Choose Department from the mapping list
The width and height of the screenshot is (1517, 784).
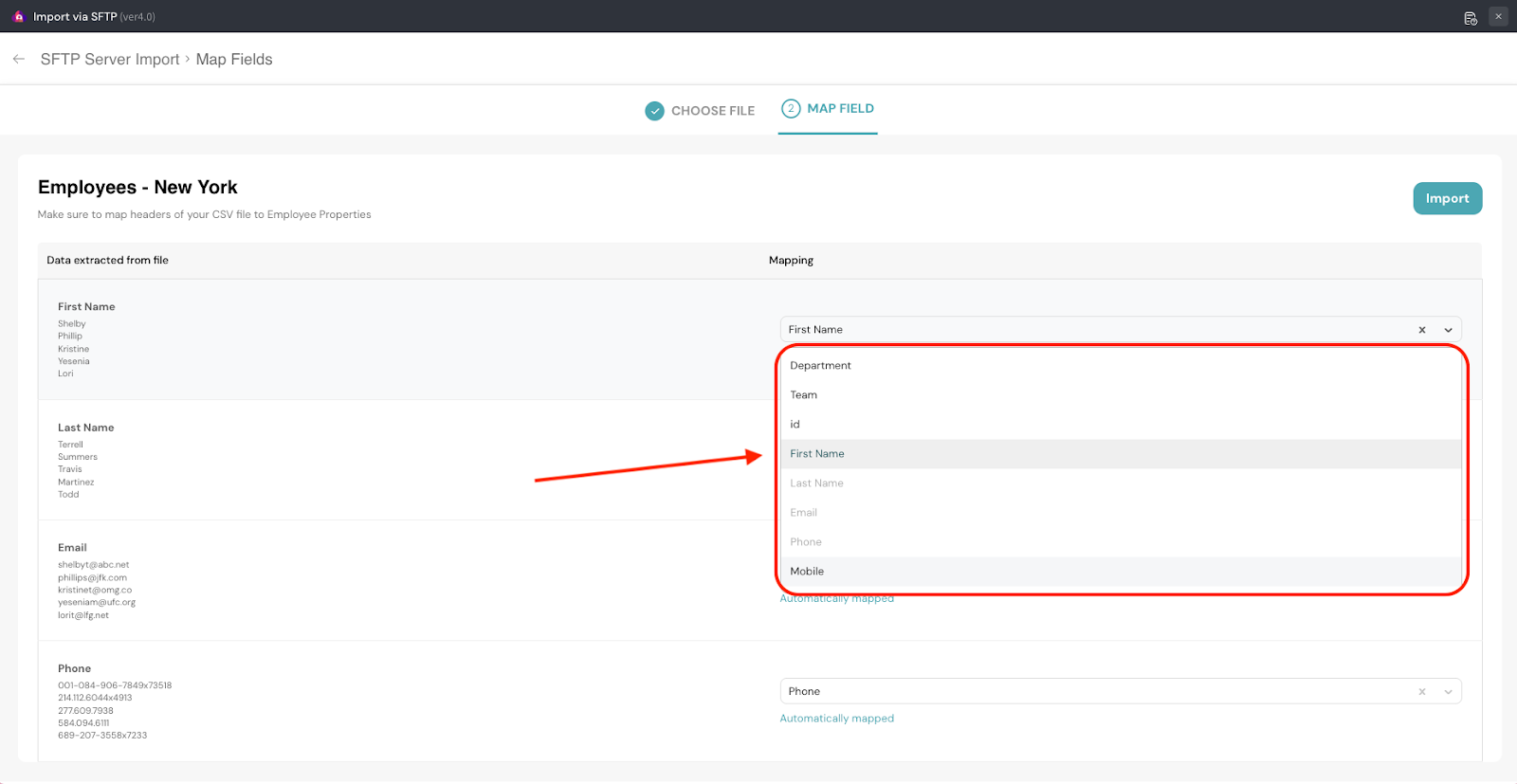click(x=820, y=366)
